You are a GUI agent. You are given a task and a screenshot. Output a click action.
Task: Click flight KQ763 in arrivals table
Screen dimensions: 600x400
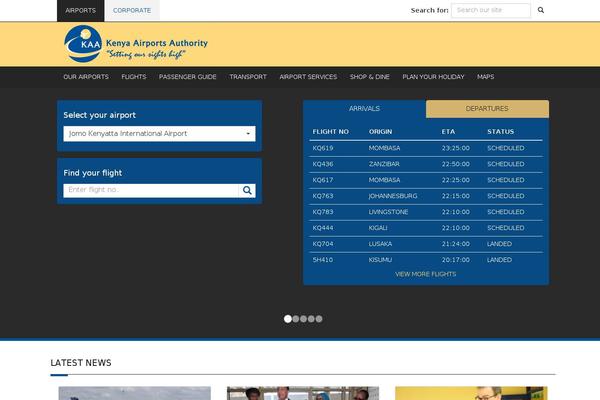tap(323, 196)
